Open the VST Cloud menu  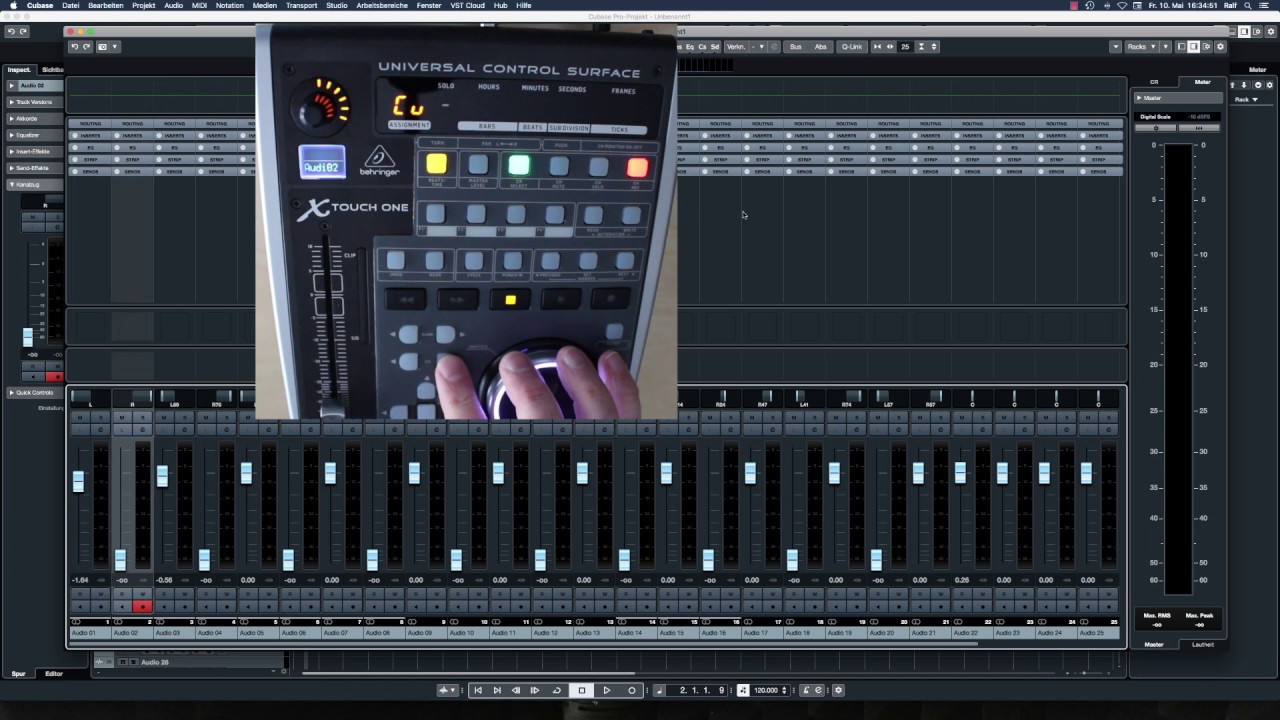click(x=467, y=5)
